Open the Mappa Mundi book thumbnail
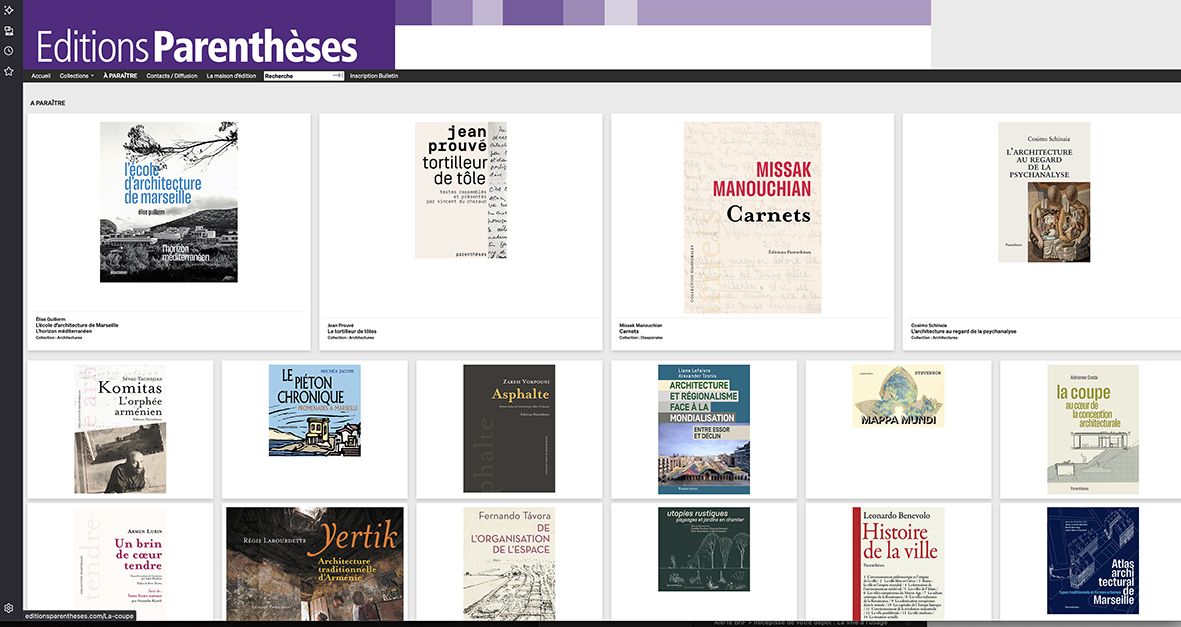Screen dimensions: 1181x627 898,397
